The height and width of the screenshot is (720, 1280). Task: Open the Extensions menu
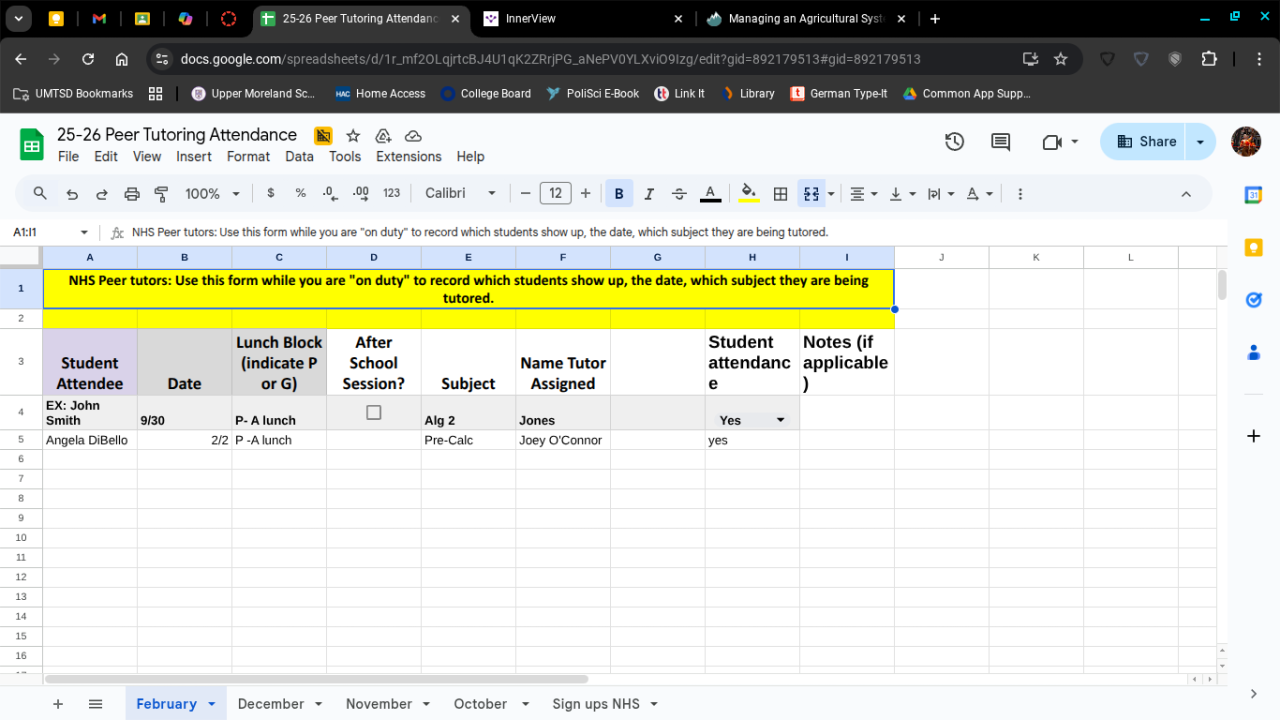(x=408, y=156)
